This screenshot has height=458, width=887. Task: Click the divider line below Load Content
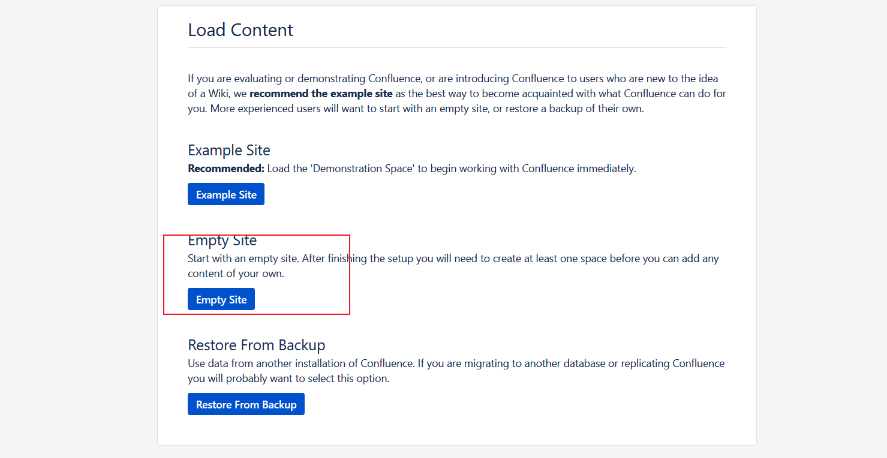pos(456,47)
